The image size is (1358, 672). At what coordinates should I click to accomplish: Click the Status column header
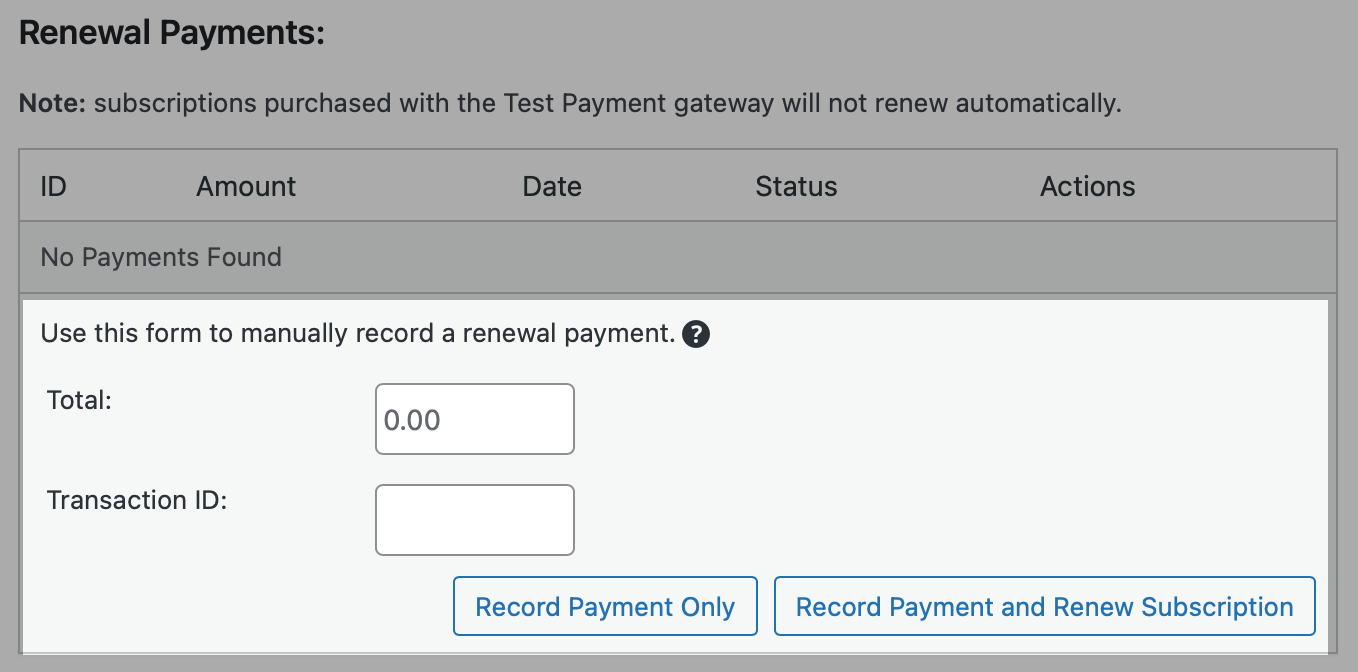point(796,186)
